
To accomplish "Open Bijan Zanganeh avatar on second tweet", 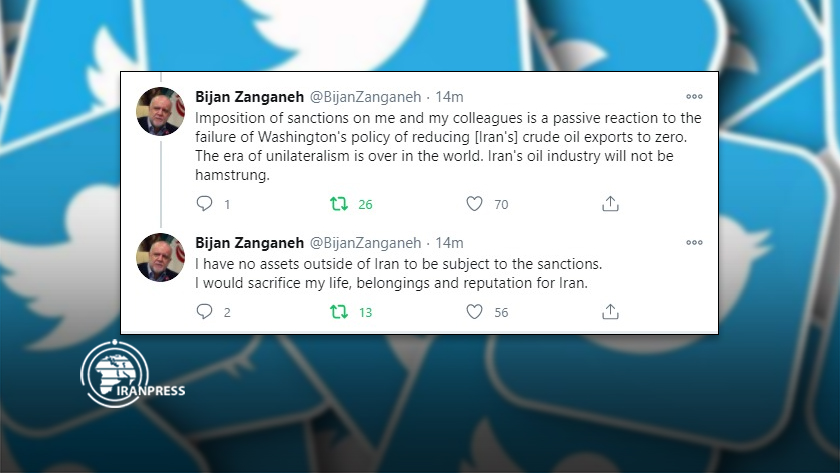I will [x=161, y=257].
